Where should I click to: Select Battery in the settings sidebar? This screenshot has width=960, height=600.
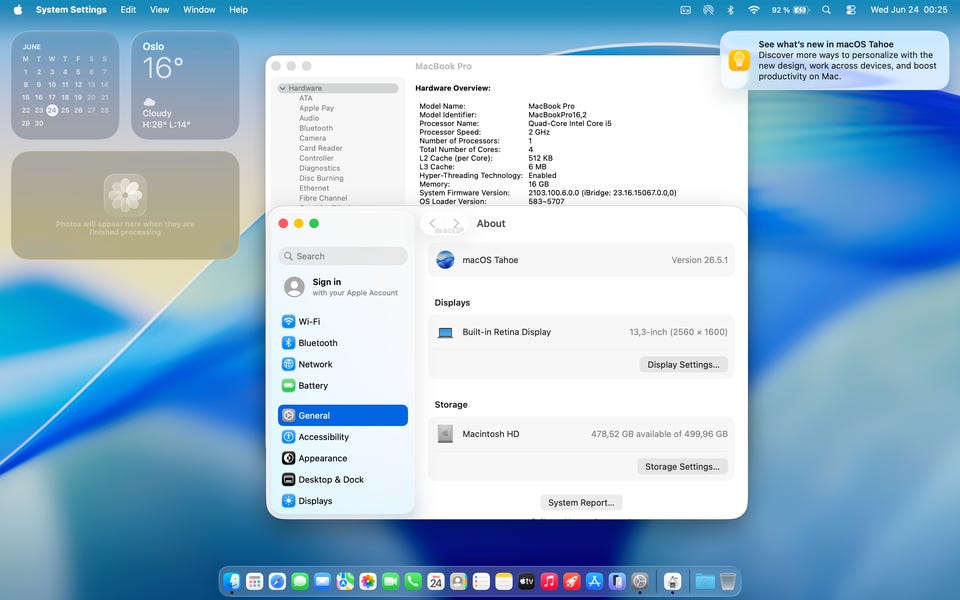pyautogui.click(x=343, y=386)
